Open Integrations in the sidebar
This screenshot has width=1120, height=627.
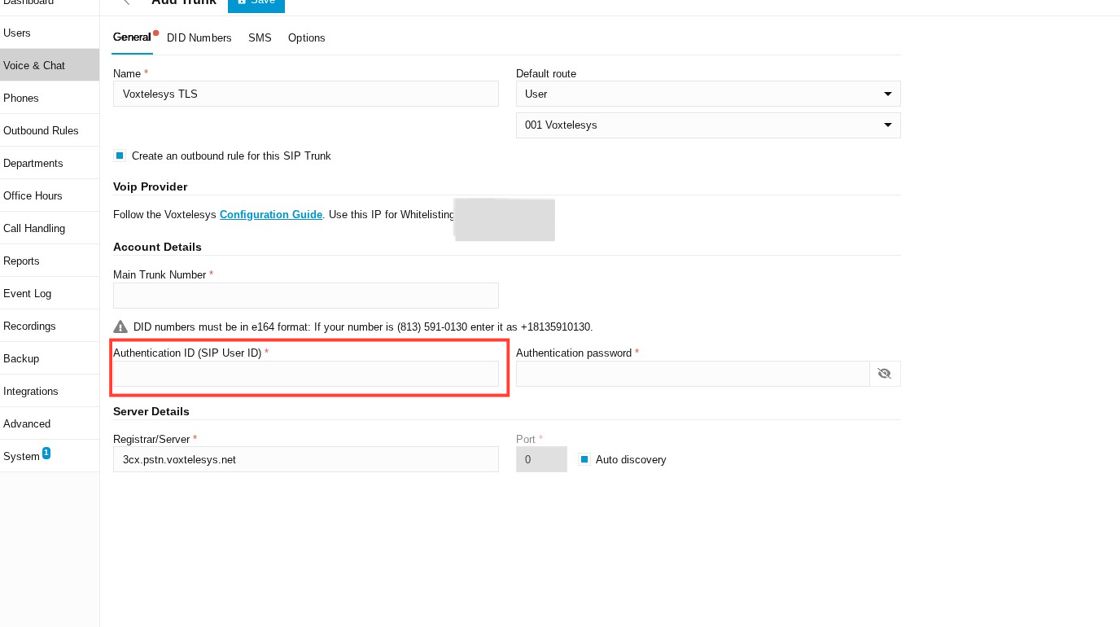(49, 391)
